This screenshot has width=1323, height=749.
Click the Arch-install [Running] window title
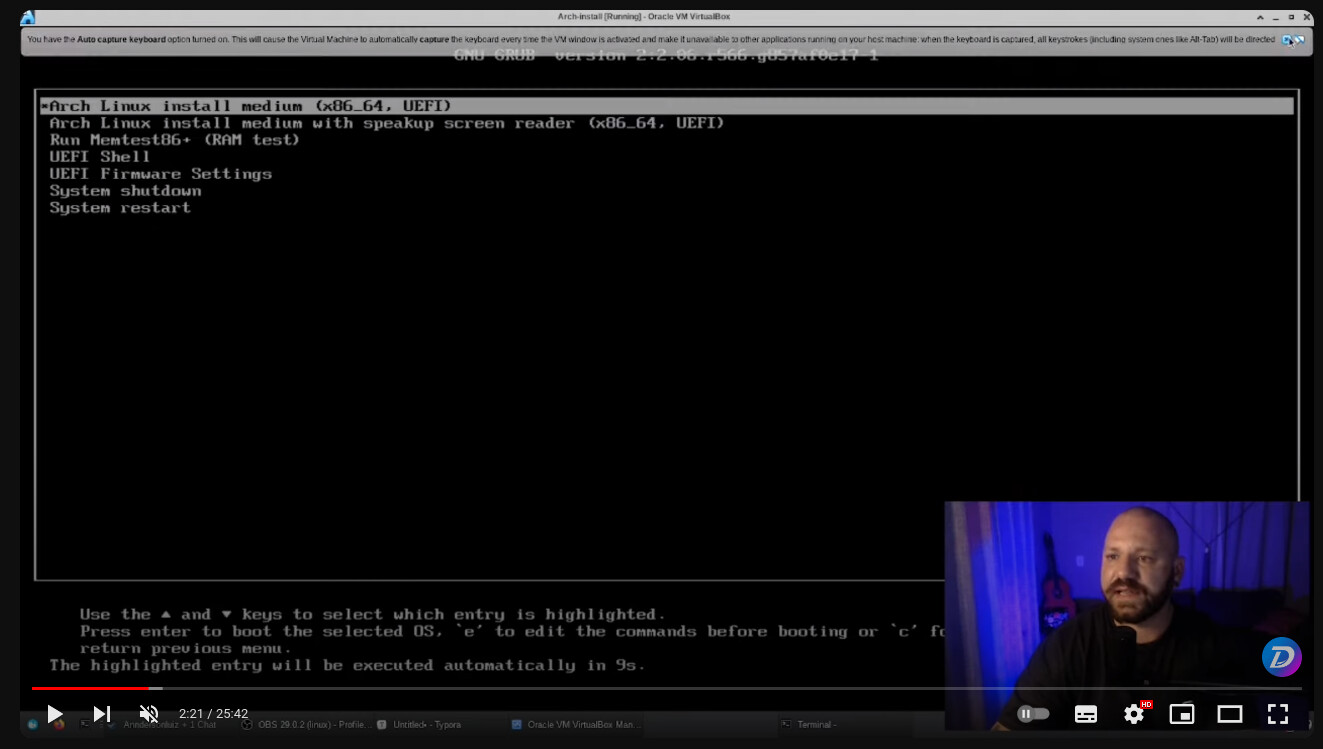tap(644, 17)
